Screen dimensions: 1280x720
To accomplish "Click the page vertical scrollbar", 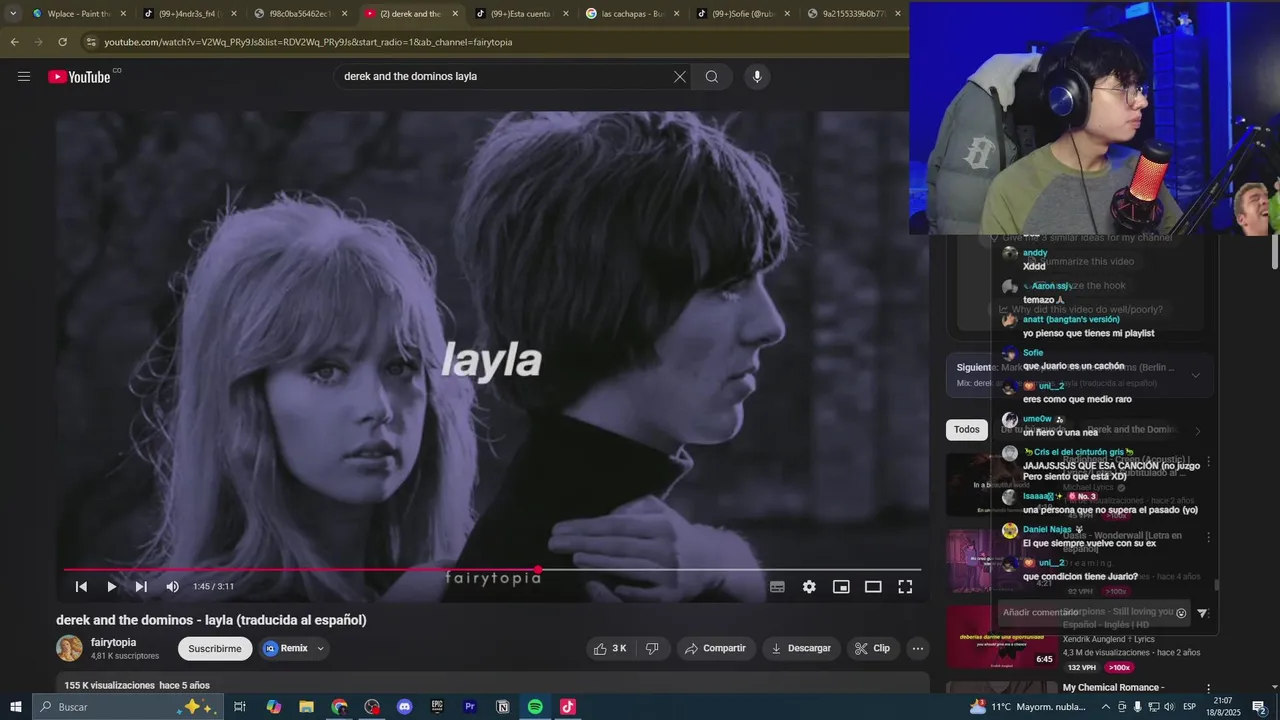I will pyautogui.click(x=1274, y=250).
